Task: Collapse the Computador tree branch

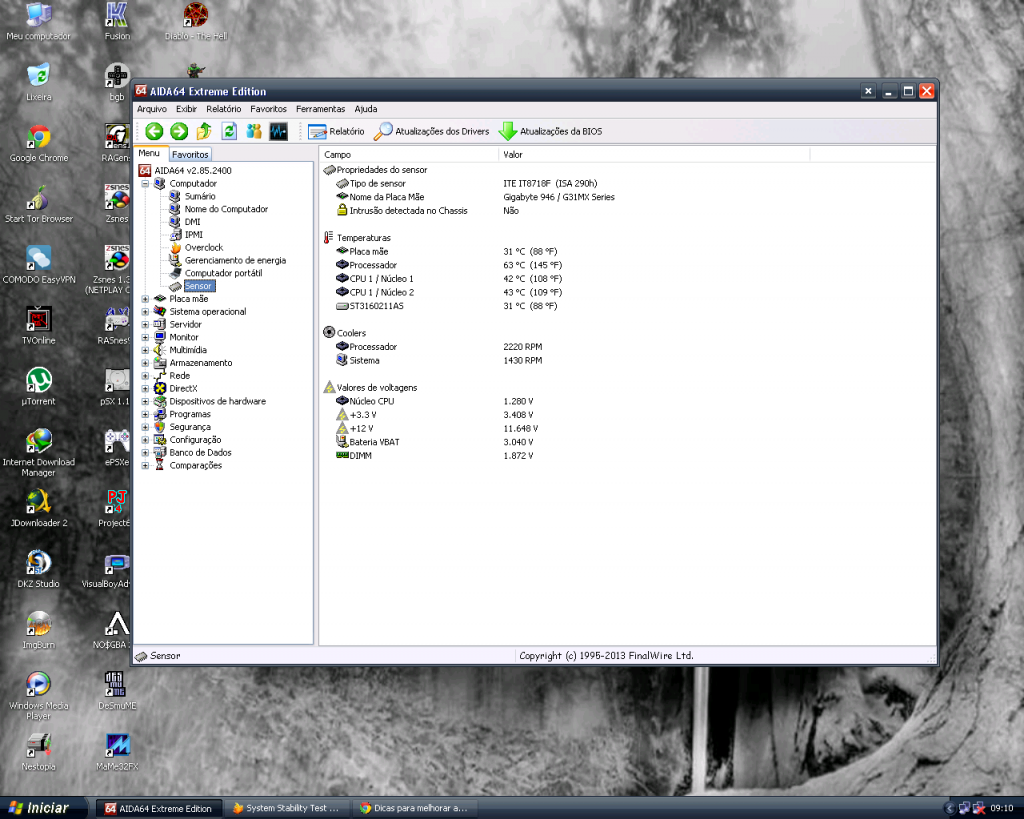Action: coord(146,183)
